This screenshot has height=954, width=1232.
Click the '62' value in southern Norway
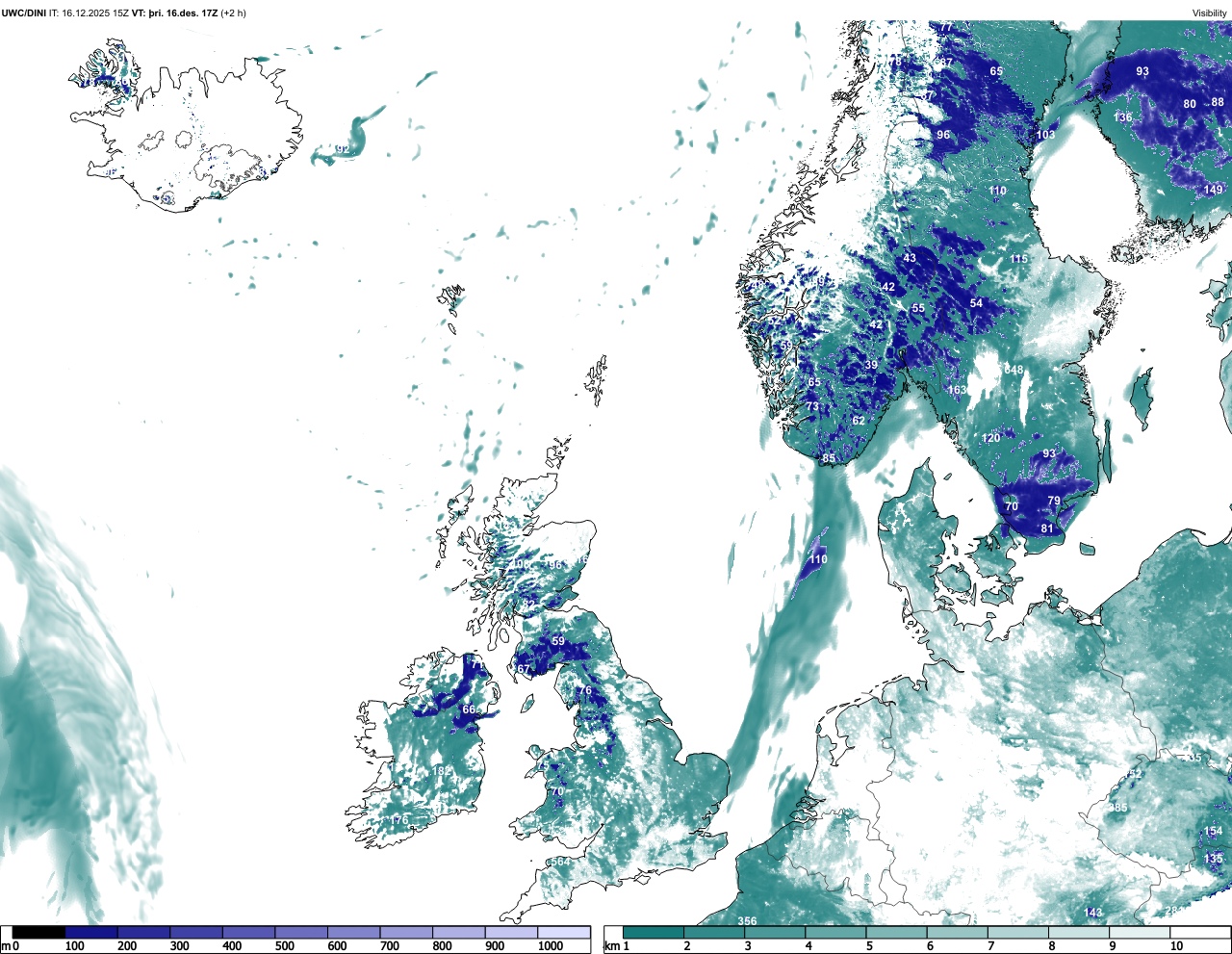point(859,421)
